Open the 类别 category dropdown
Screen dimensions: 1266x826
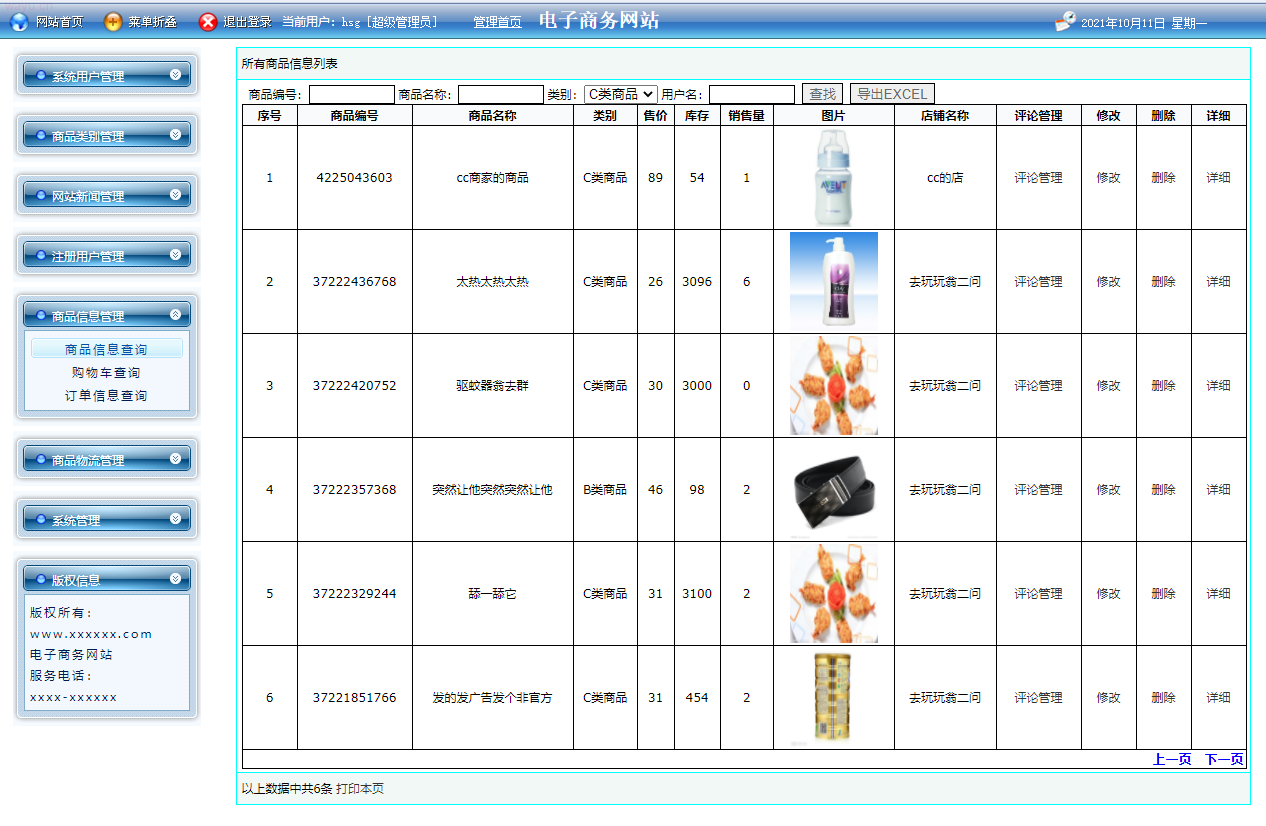(620, 94)
